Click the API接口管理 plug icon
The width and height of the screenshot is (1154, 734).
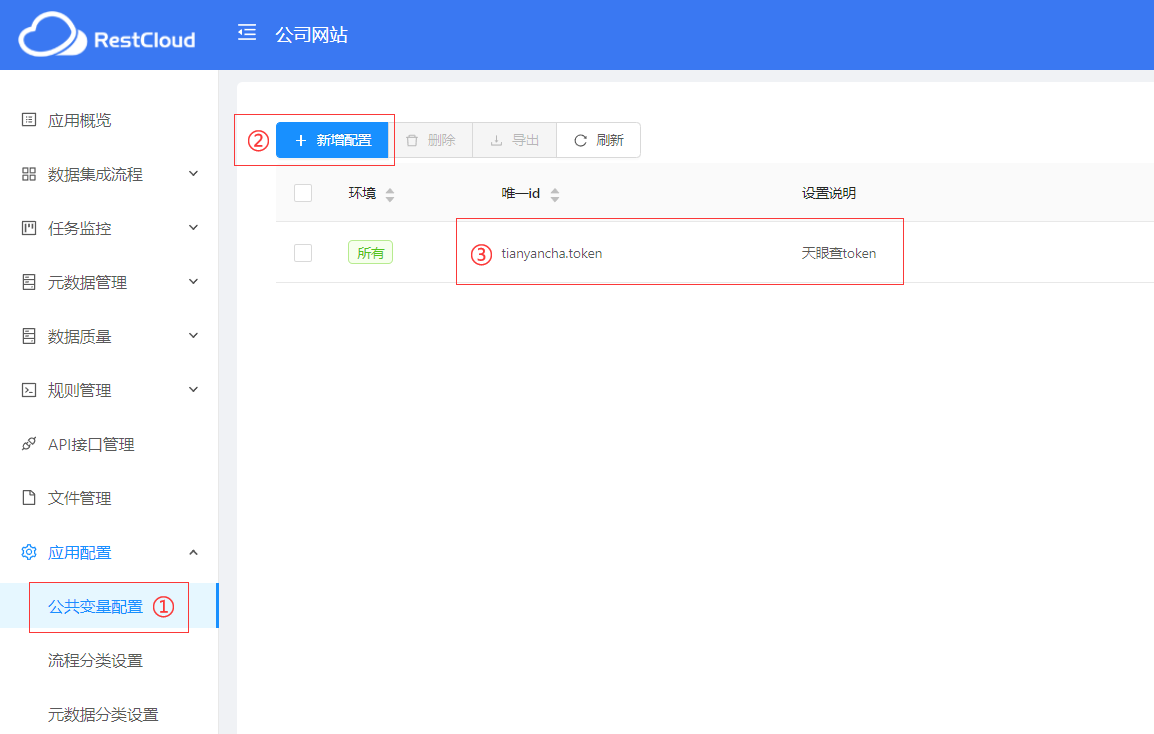click(29, 444)
